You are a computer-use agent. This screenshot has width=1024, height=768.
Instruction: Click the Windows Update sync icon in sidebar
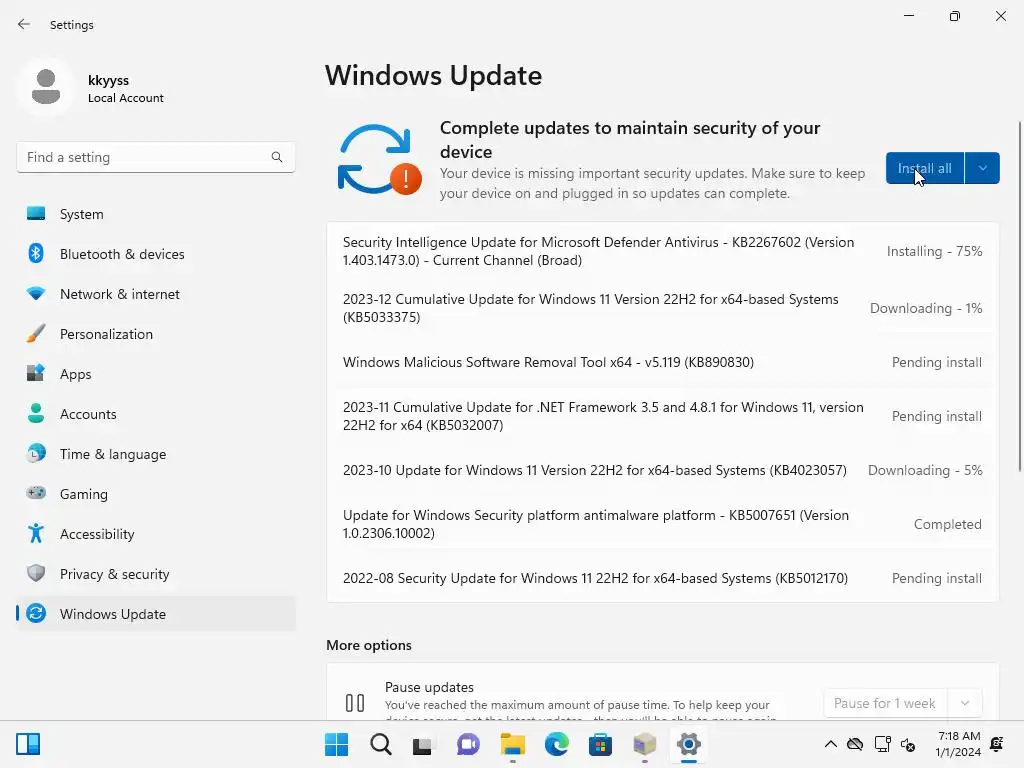[x=36, y=613]
